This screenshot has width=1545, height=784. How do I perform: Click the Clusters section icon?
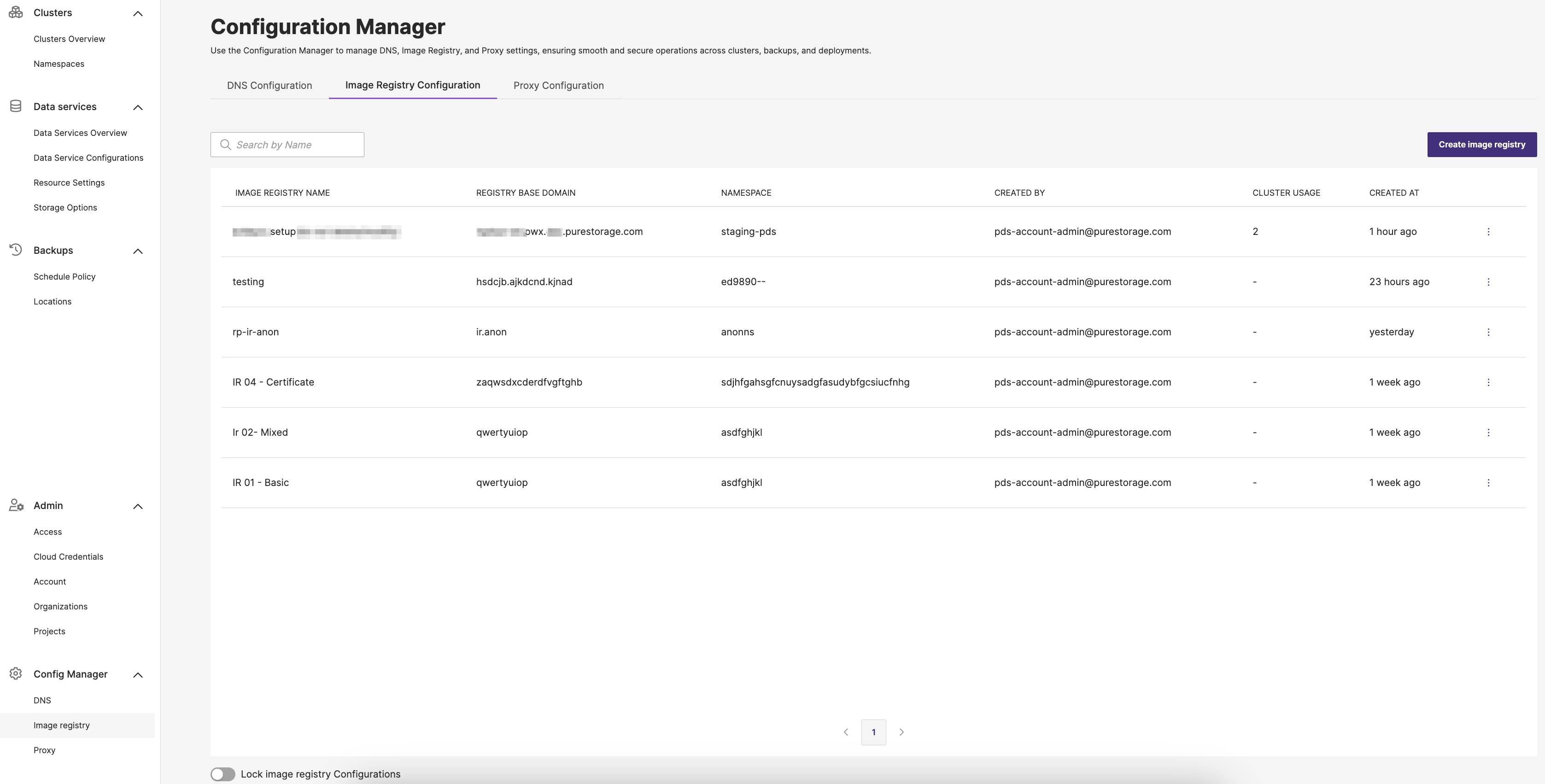pos(16,12)
